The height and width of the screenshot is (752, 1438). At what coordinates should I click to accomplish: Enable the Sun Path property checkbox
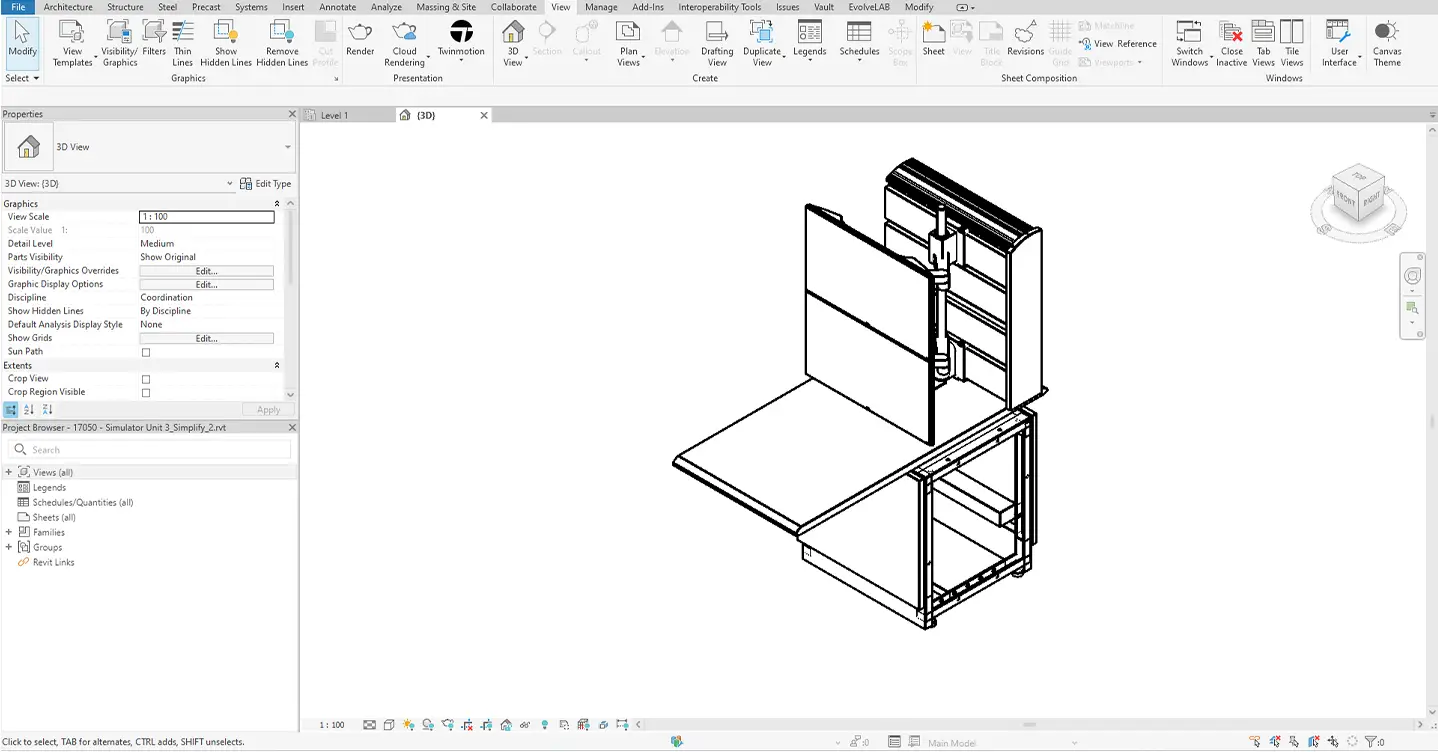click(144, 351)
